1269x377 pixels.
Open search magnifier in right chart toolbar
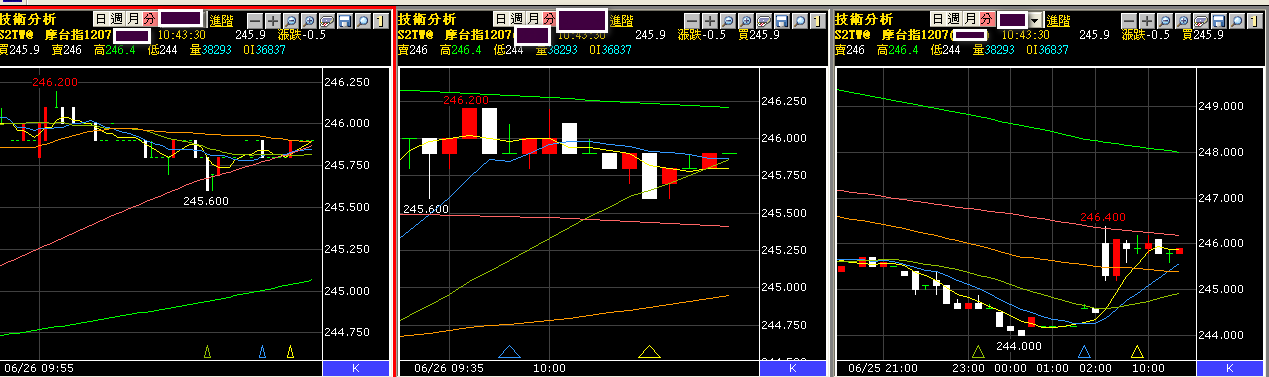coord(1237,20)
